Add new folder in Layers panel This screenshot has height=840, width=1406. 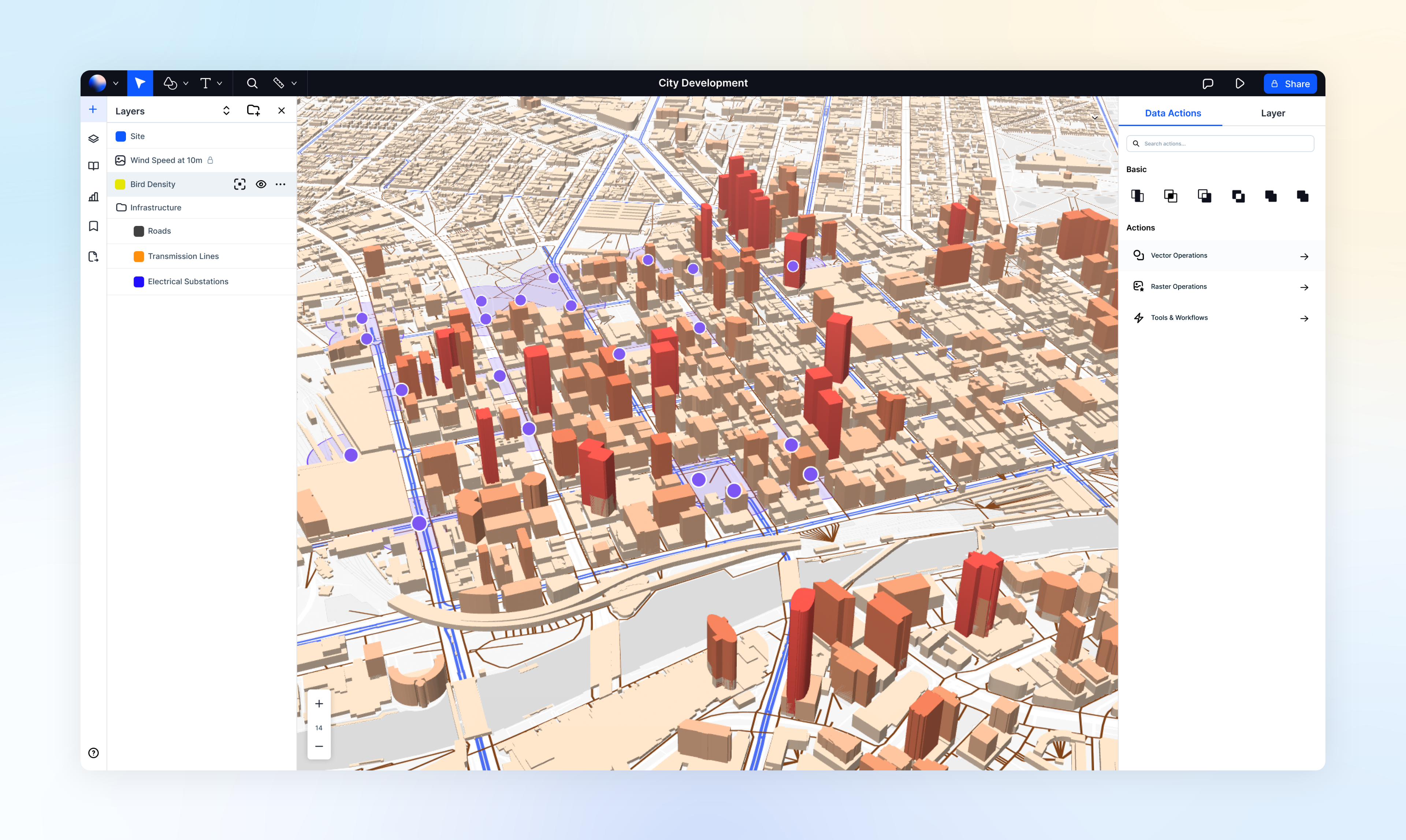click(253, 110)
